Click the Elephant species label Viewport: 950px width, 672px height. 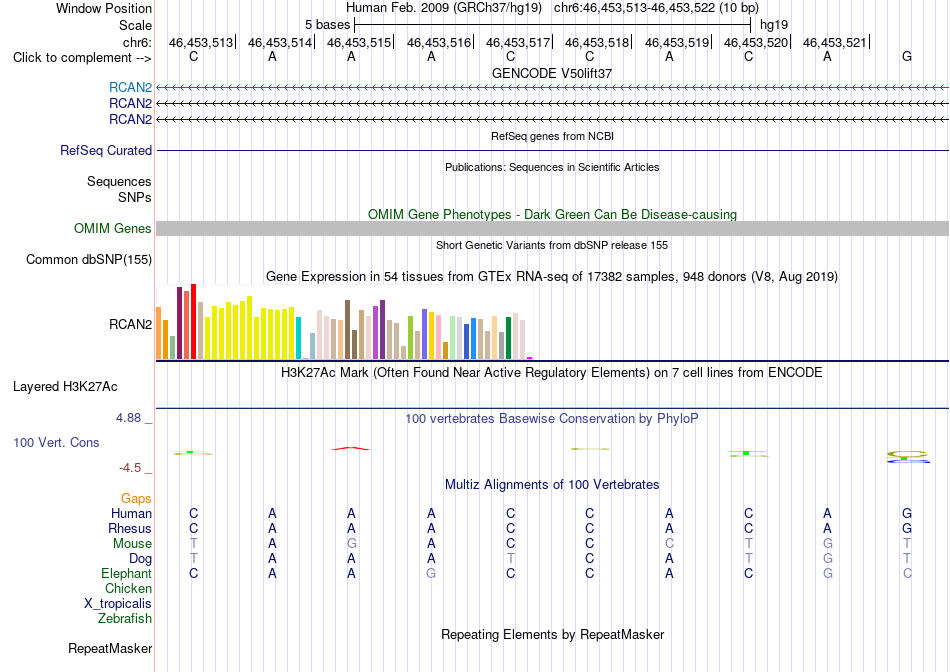pos(127,573)
